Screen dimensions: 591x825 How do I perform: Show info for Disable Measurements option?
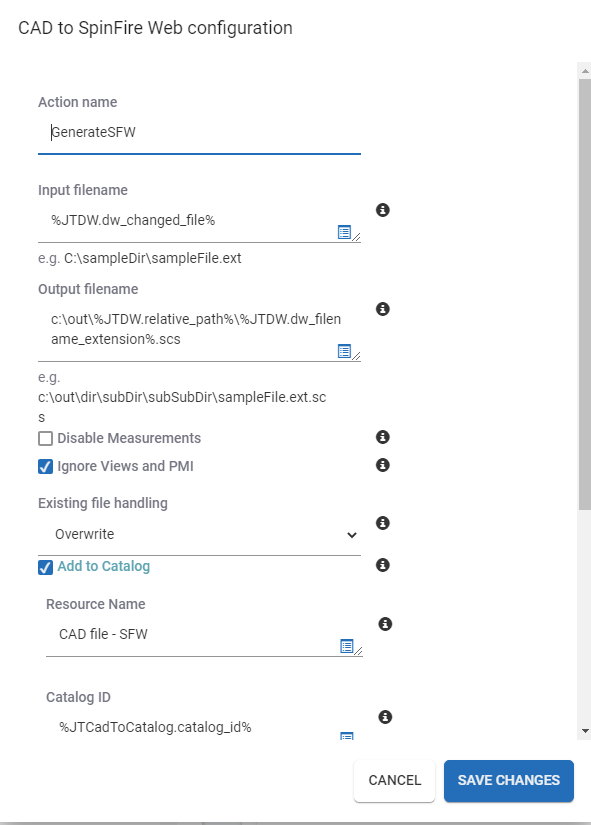(x=383, y=437)
